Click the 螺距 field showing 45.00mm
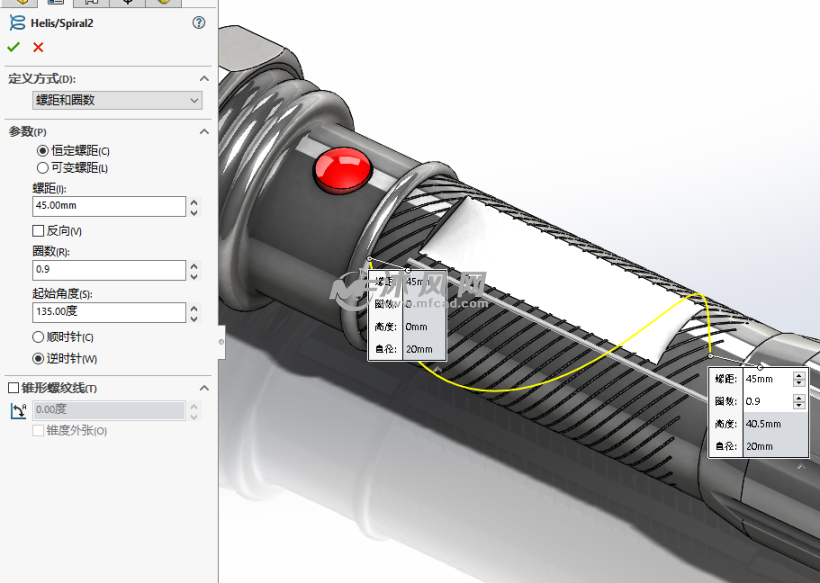This screenshot has width=820, height=583. coord(109,206)
